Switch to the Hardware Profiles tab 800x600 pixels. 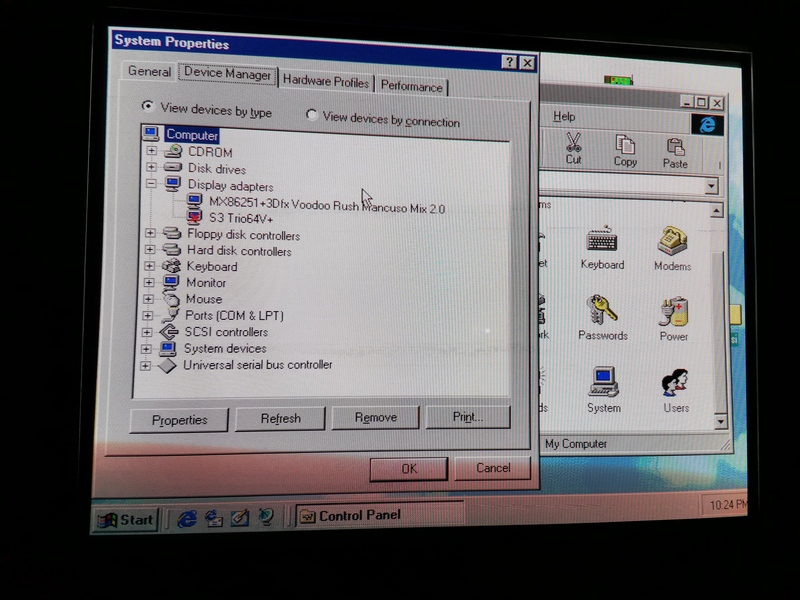325,81
